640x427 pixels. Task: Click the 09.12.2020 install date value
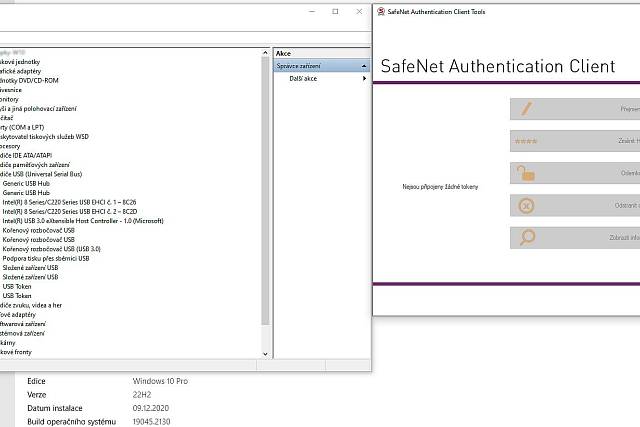click(151, 408)
